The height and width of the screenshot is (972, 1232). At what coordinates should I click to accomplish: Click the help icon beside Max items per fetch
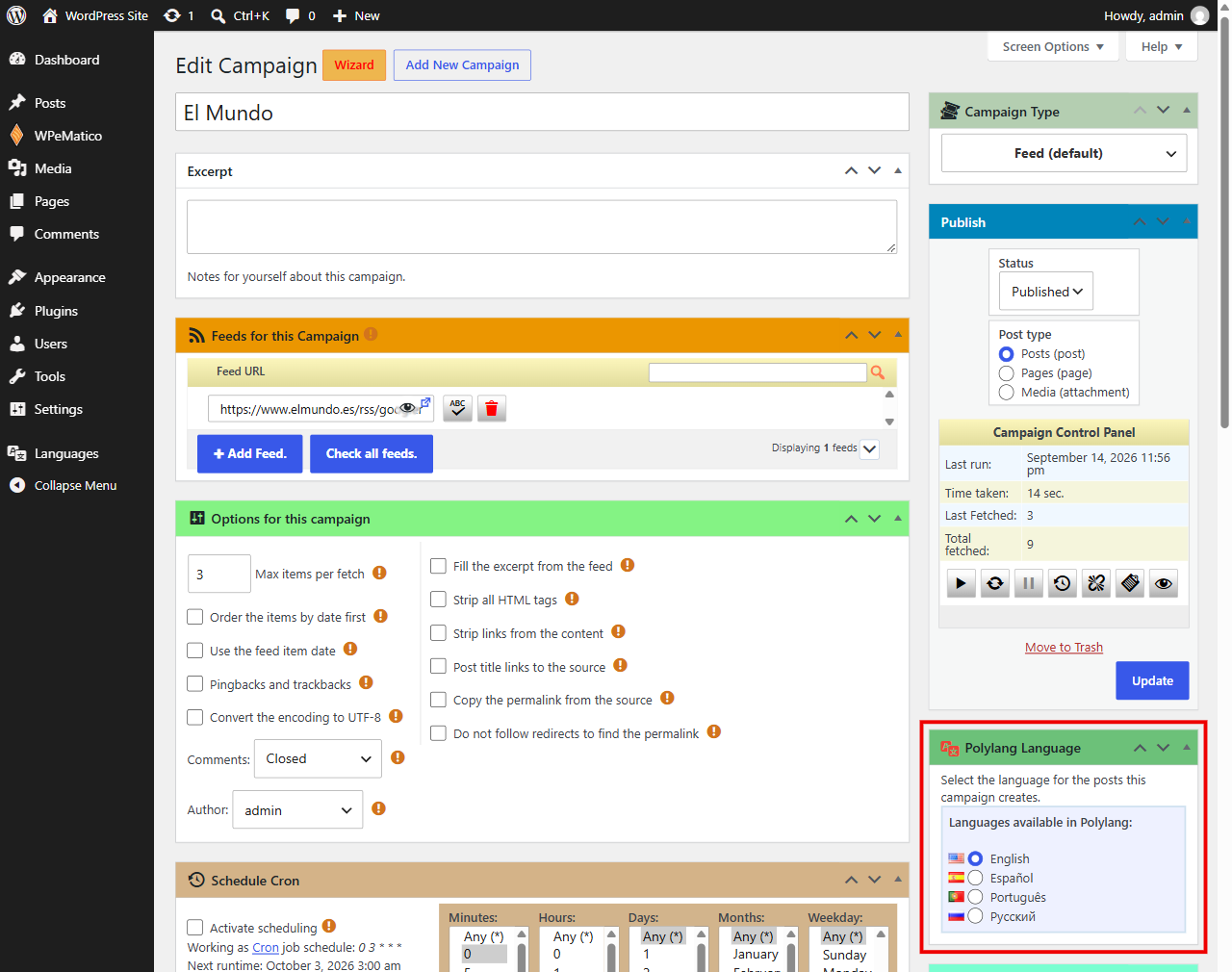tap(379, 573)
